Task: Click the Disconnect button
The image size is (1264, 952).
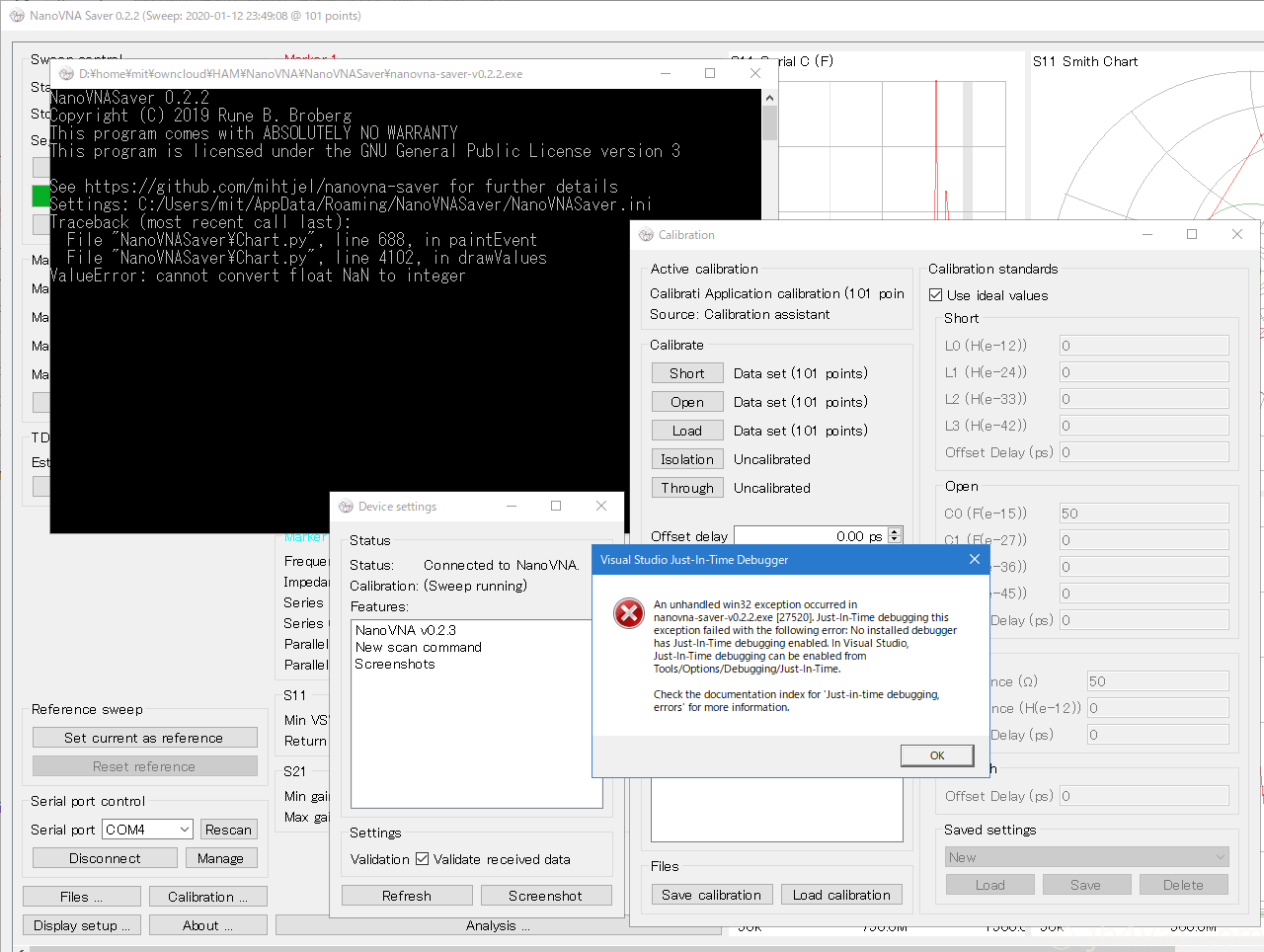Action: pos(105,858)
